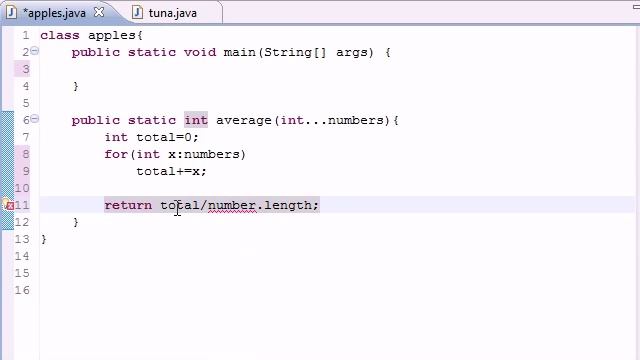Click the 'total+=x;' statement

pyautogui.click(x=171, y=171)
